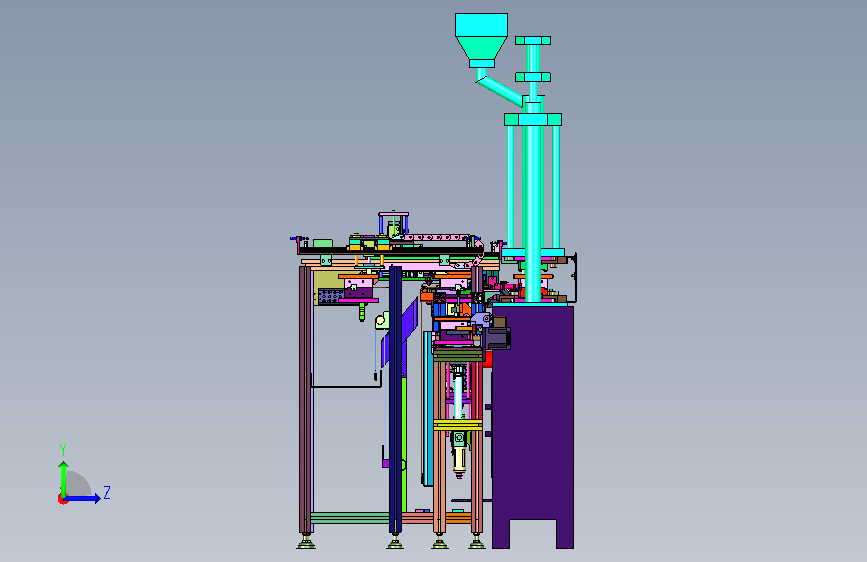Select the black motor beside the purple cabinet

(x=498, y=338)
